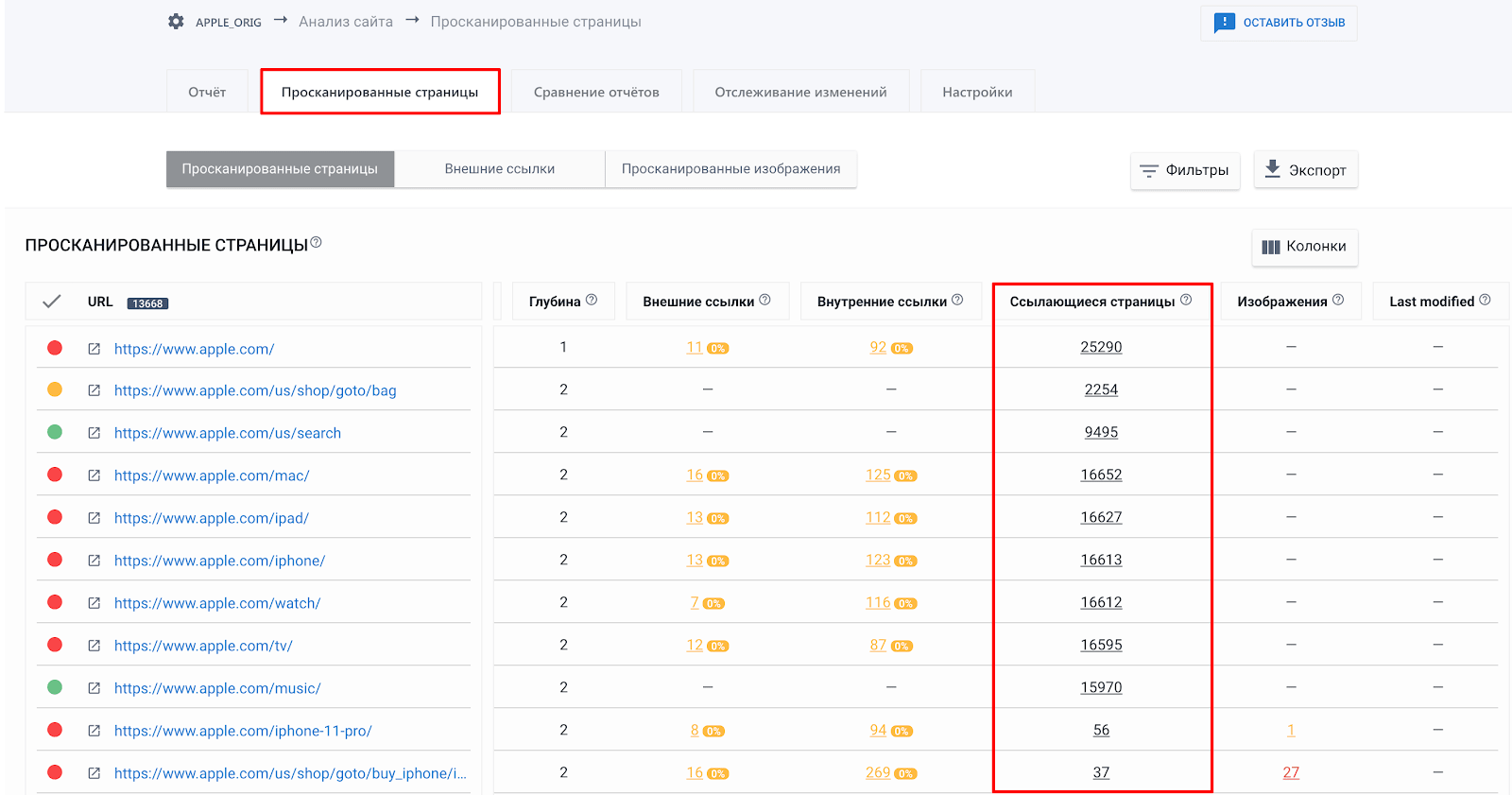Click internal links value 125 in /mac/ row
The width and height of the screenshot is (1512, 795).
(x=878, y=475)
